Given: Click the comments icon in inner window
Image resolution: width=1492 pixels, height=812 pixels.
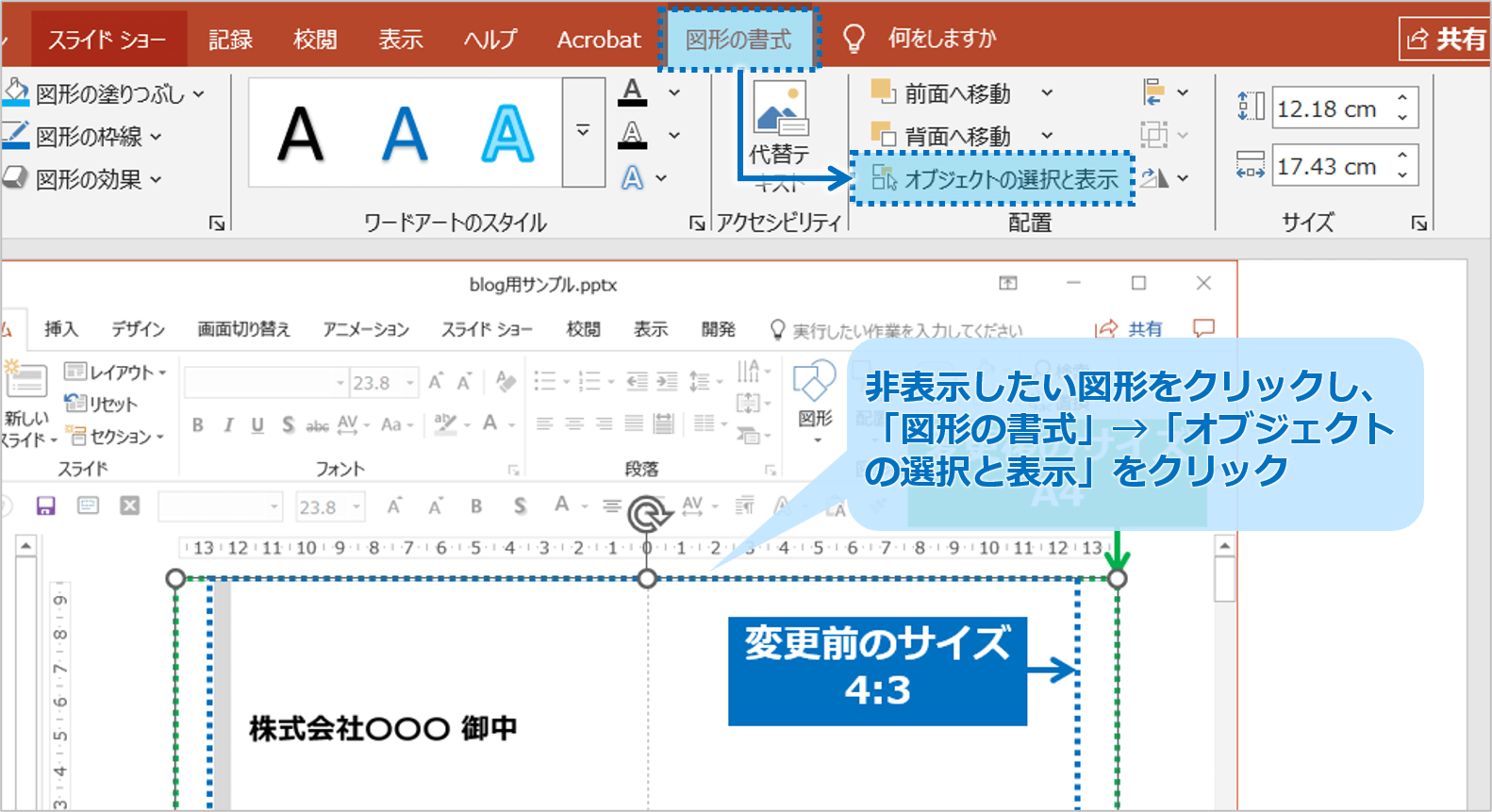Looking at the screenshot, I should click(x=1203, y=328).
